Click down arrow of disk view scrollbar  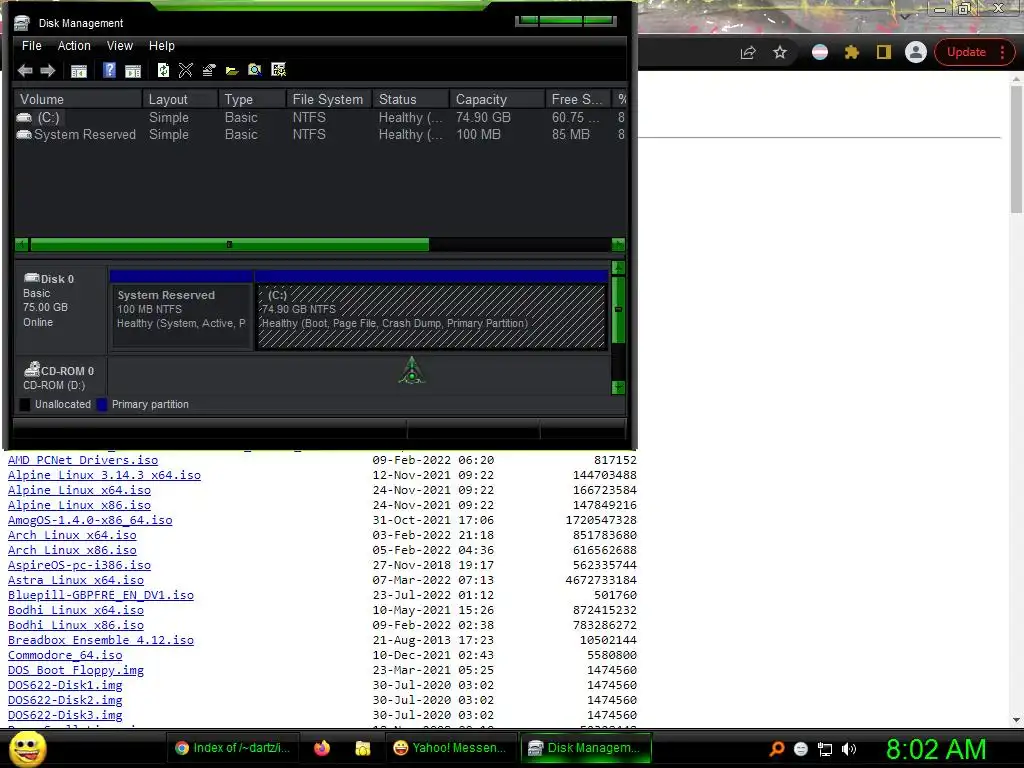[618, 388]
